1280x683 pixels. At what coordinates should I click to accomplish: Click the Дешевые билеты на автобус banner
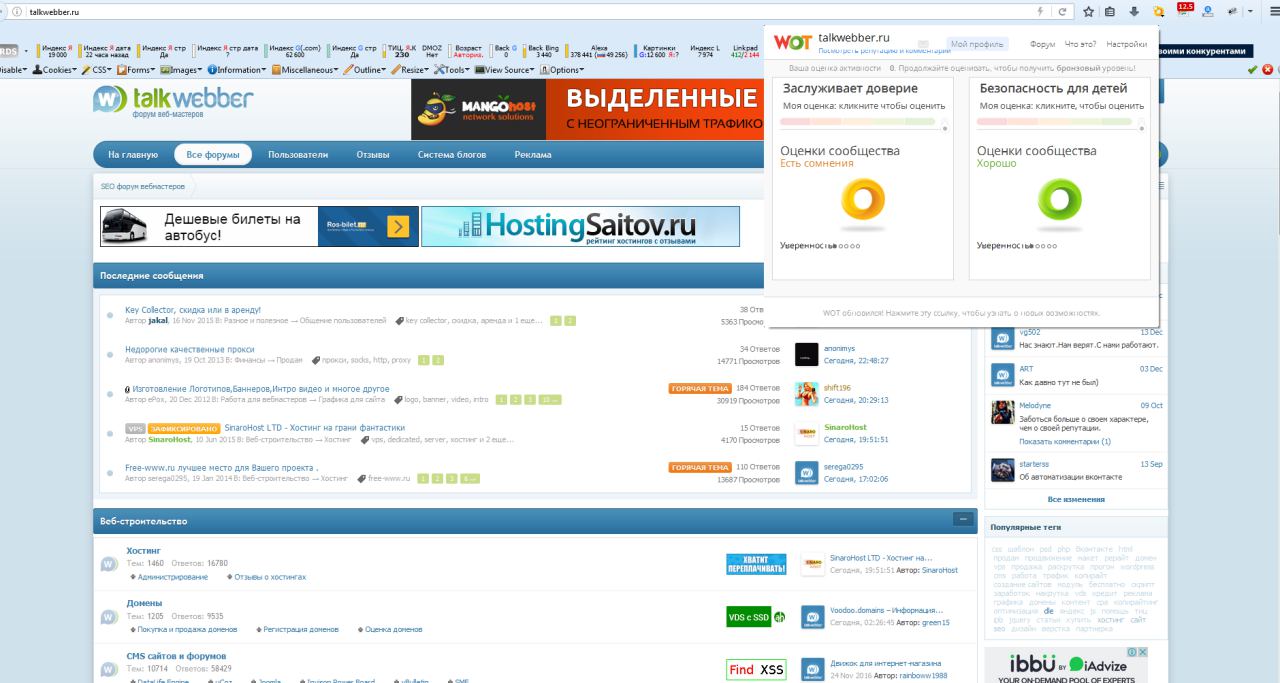(259, 226)
